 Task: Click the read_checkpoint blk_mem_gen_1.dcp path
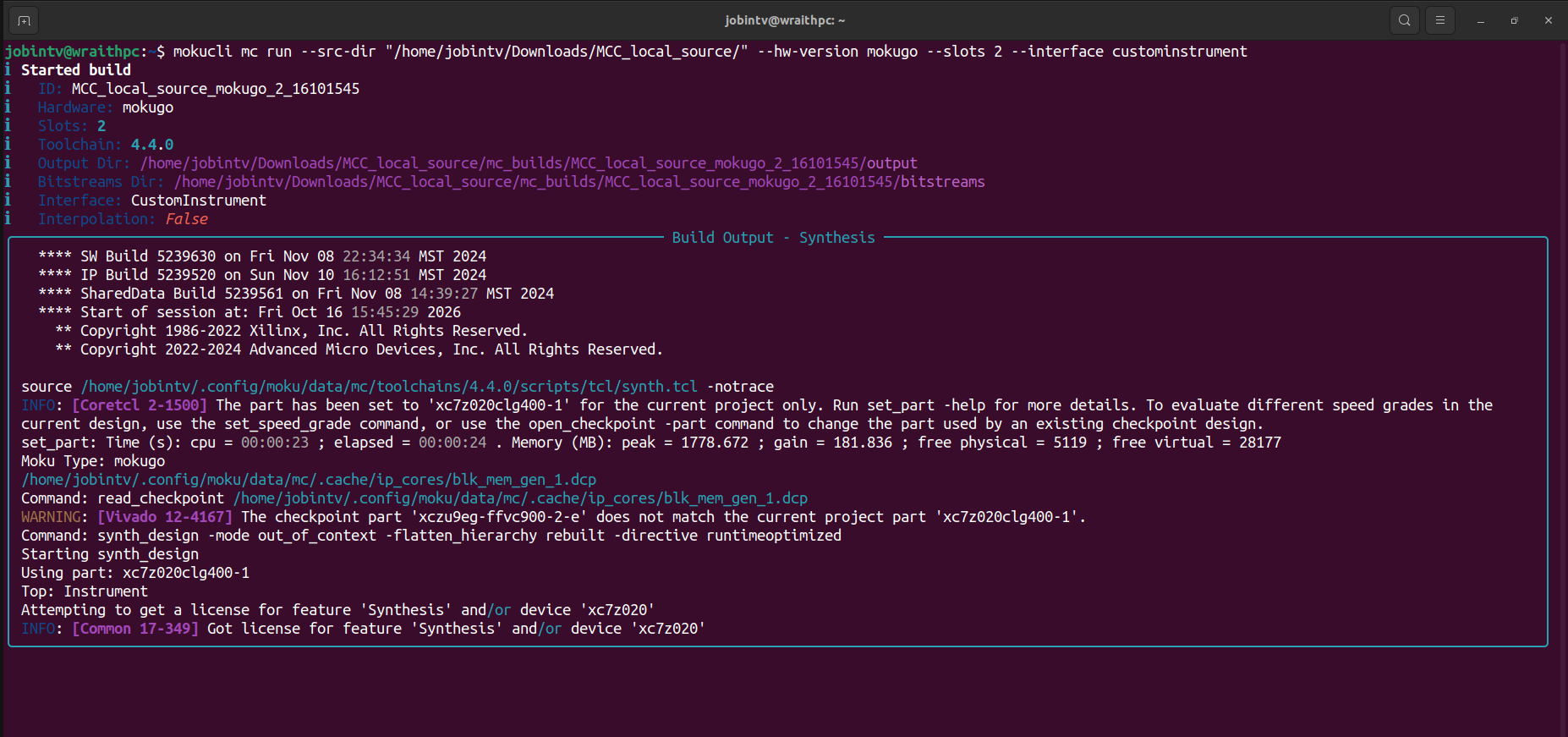520,498
